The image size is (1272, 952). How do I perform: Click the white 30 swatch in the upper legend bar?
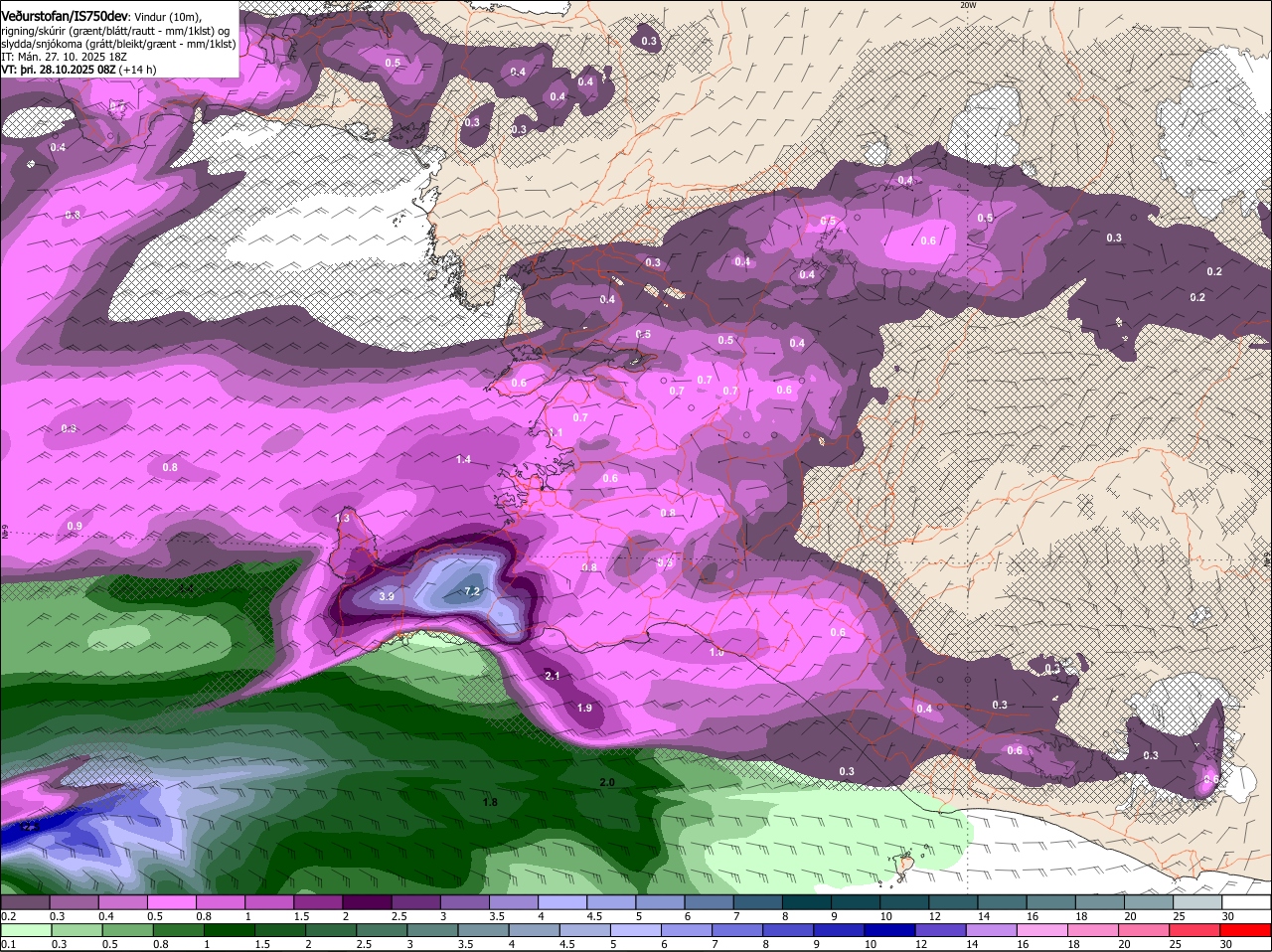(1246, 902)
